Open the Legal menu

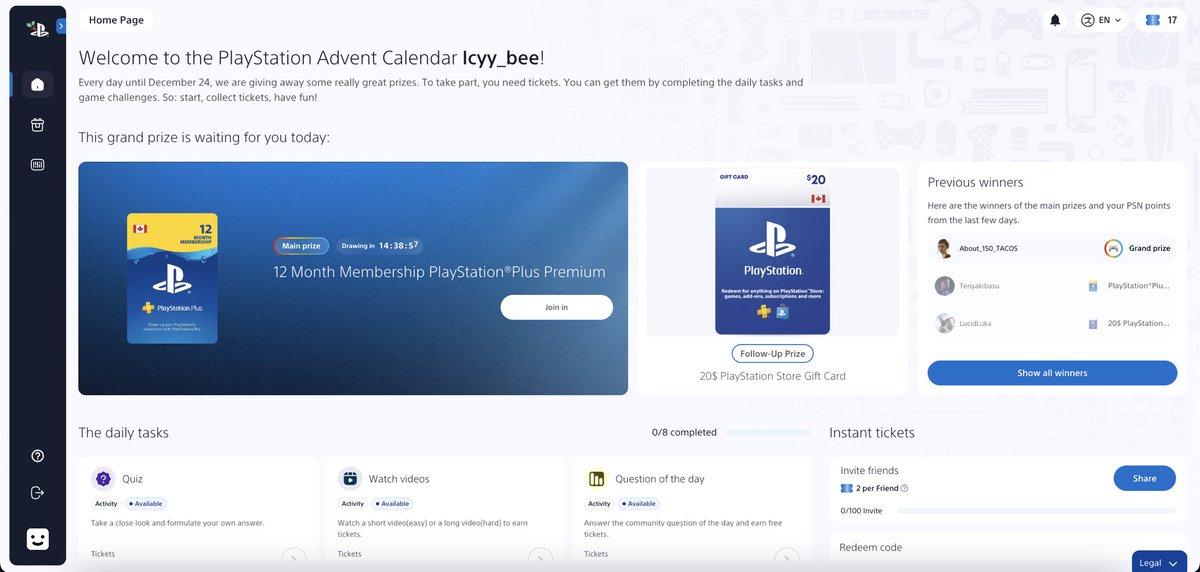(1158, 561)
